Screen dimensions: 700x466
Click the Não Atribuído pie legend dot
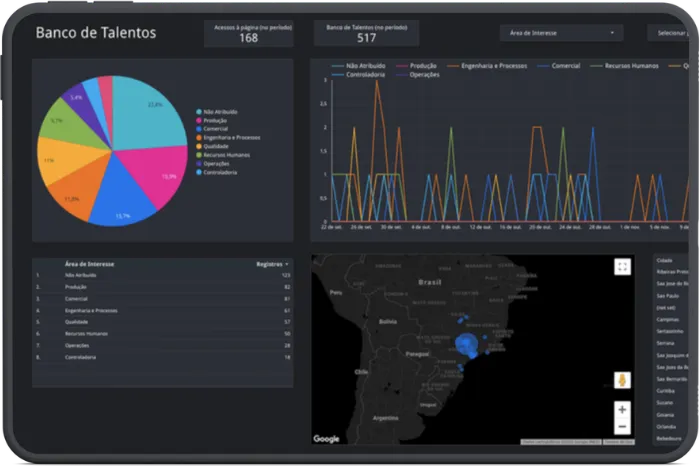tap(199, 112)
